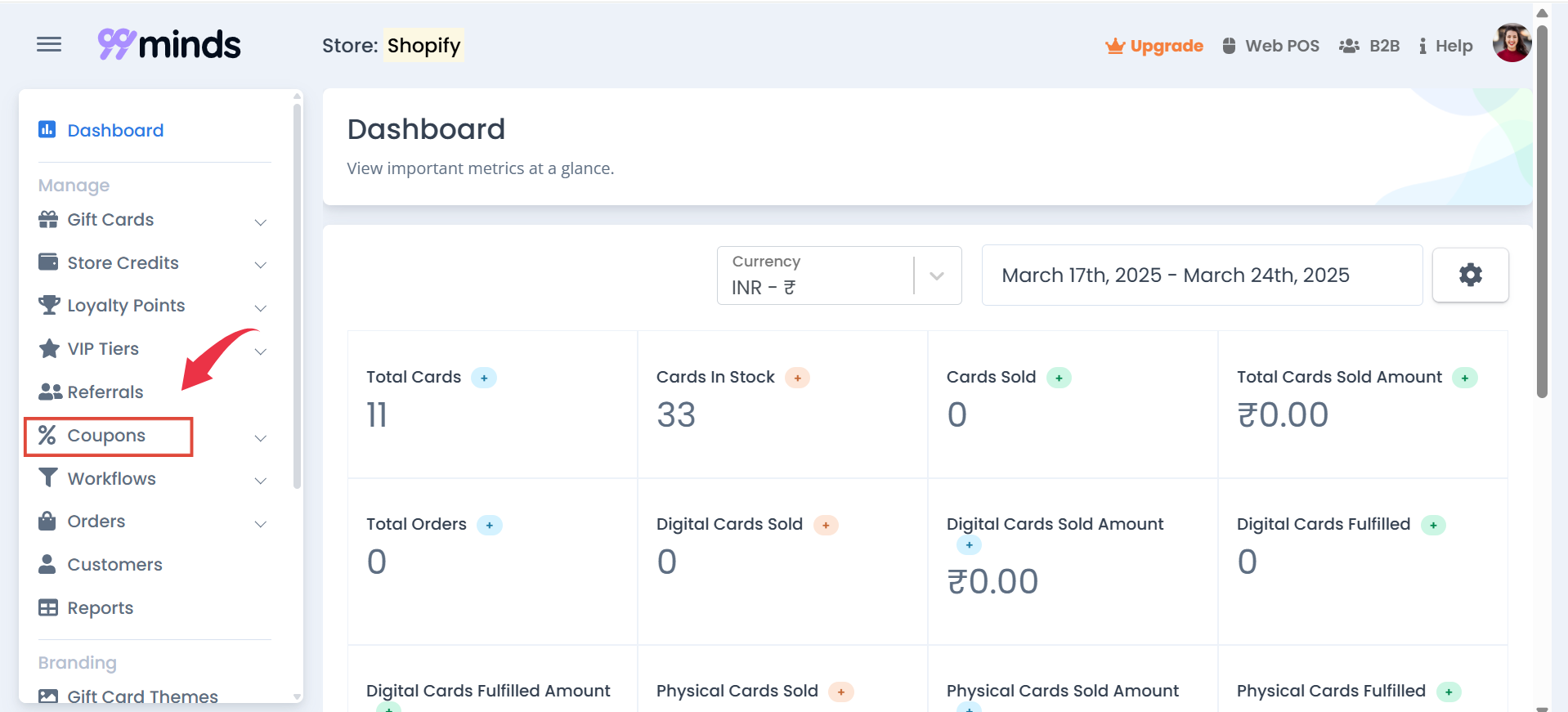Screen dimensions: 1568x712
Task: Click the Upgrade link
Action: [x=1154, y=46]
